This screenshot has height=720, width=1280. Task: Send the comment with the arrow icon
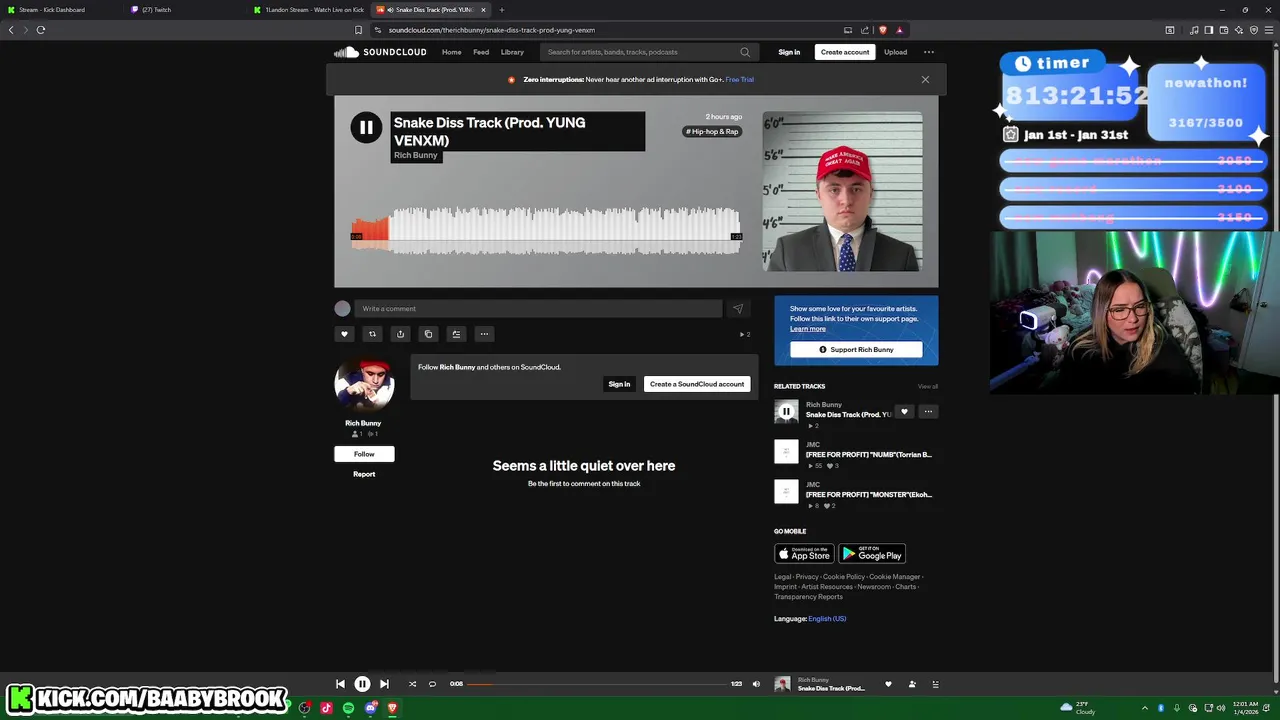coord(738,309)
